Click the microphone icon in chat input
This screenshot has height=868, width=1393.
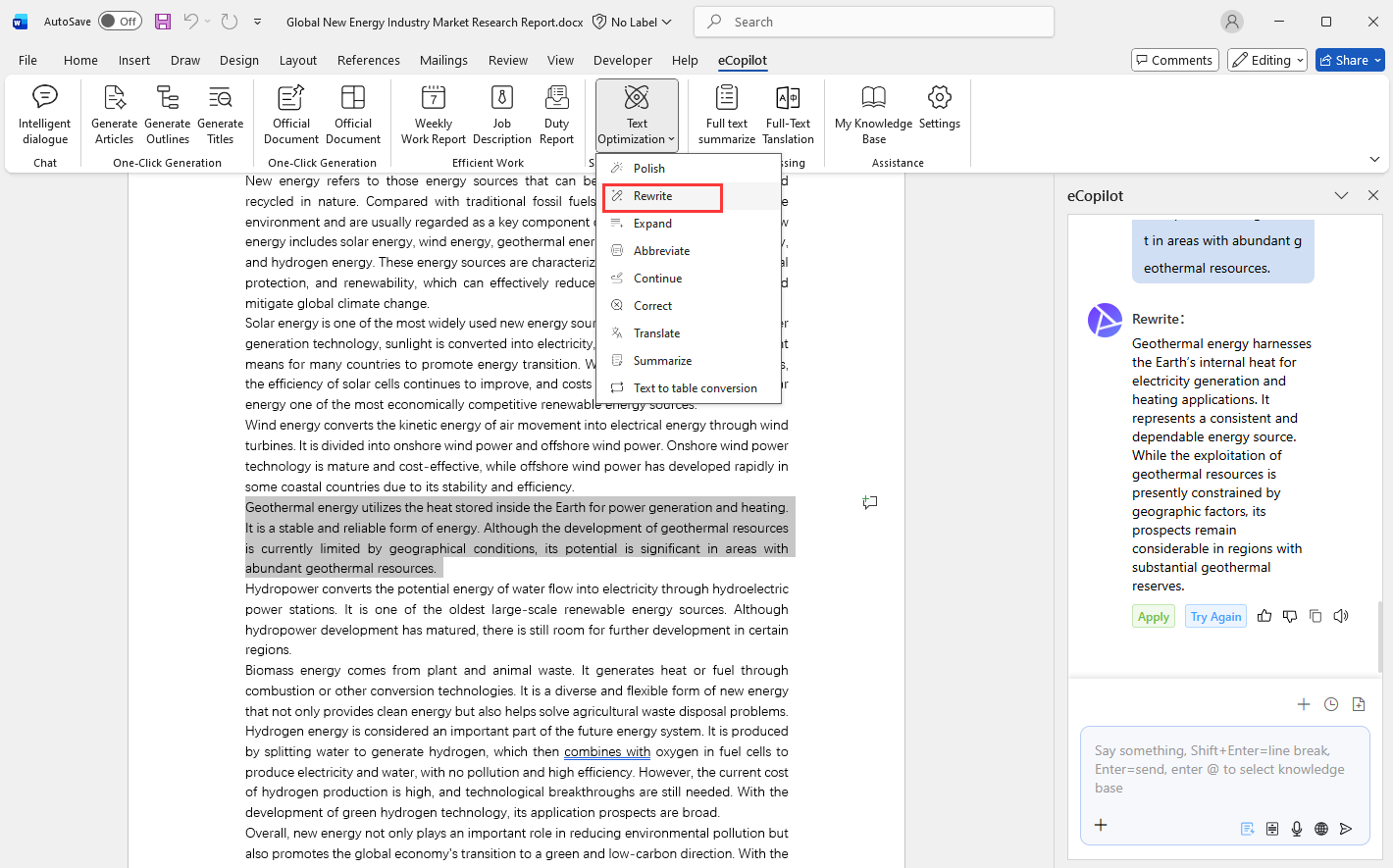(1297, 829)
